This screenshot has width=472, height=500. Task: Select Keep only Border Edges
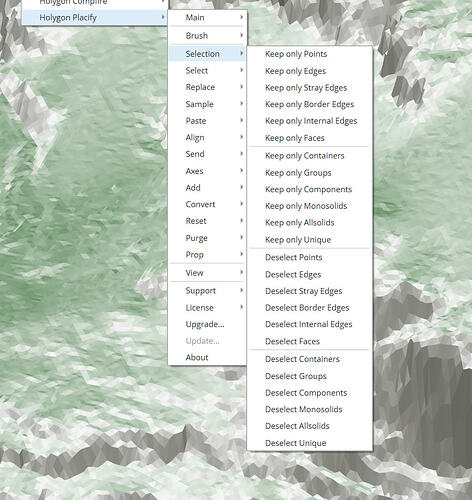tap(309, 104)
